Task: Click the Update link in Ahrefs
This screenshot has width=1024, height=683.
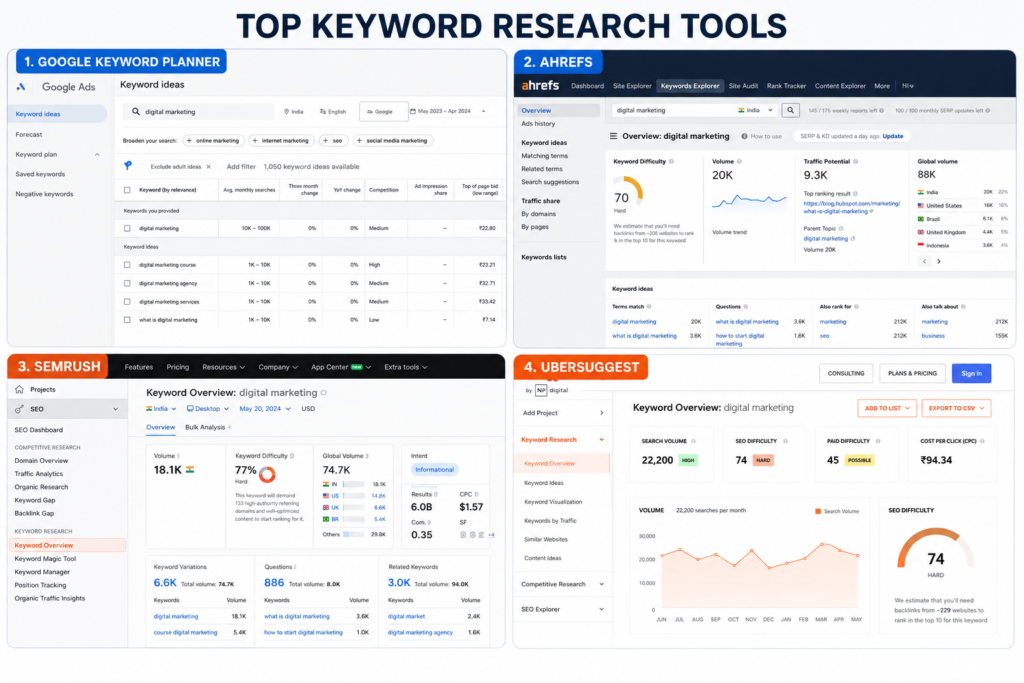Action: (893, 136)
